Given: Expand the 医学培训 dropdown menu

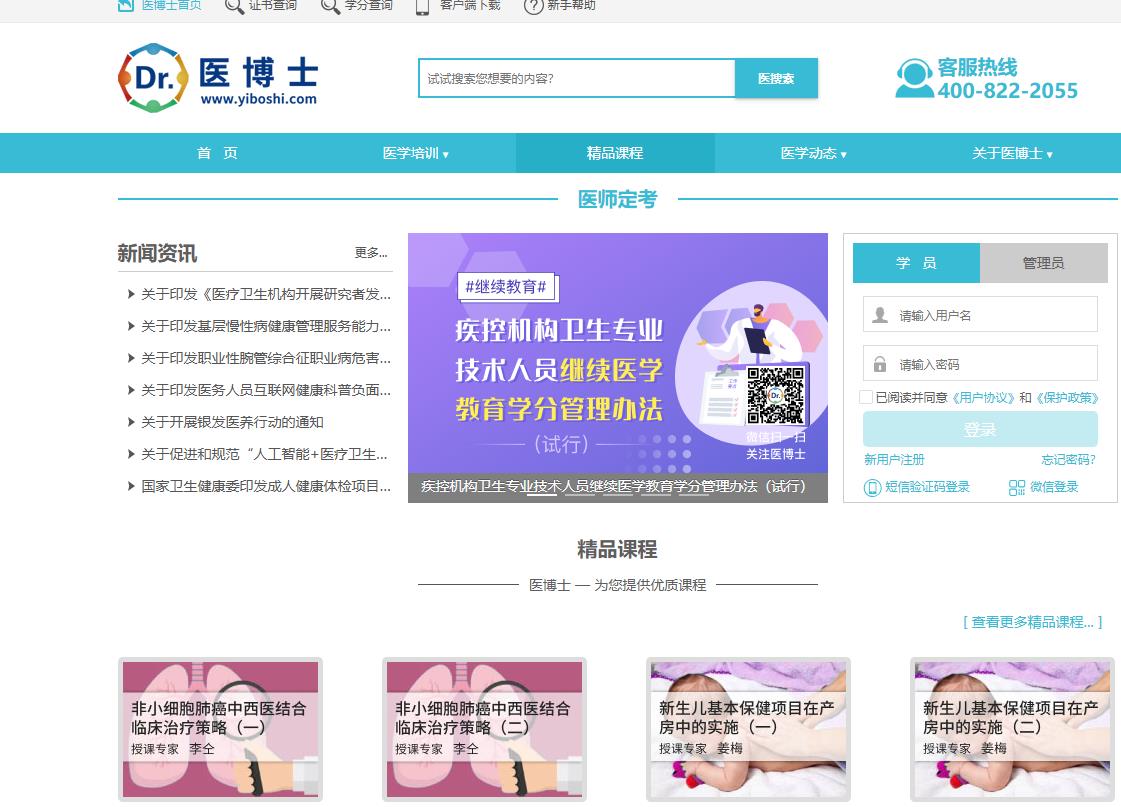Looking at the screenshot, I should pos(416,153).
